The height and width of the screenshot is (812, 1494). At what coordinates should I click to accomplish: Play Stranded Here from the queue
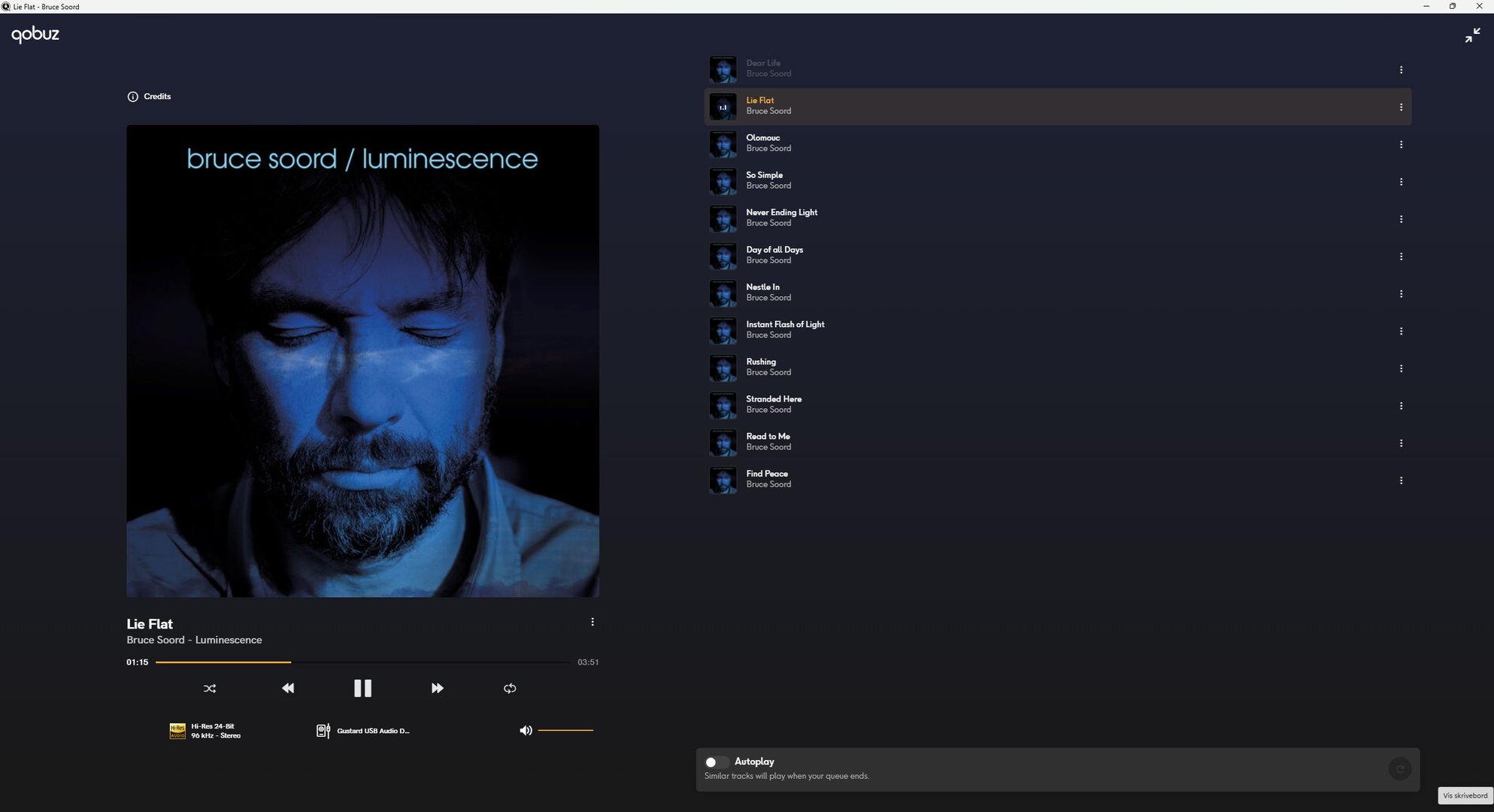click(x=1058, y=405)
